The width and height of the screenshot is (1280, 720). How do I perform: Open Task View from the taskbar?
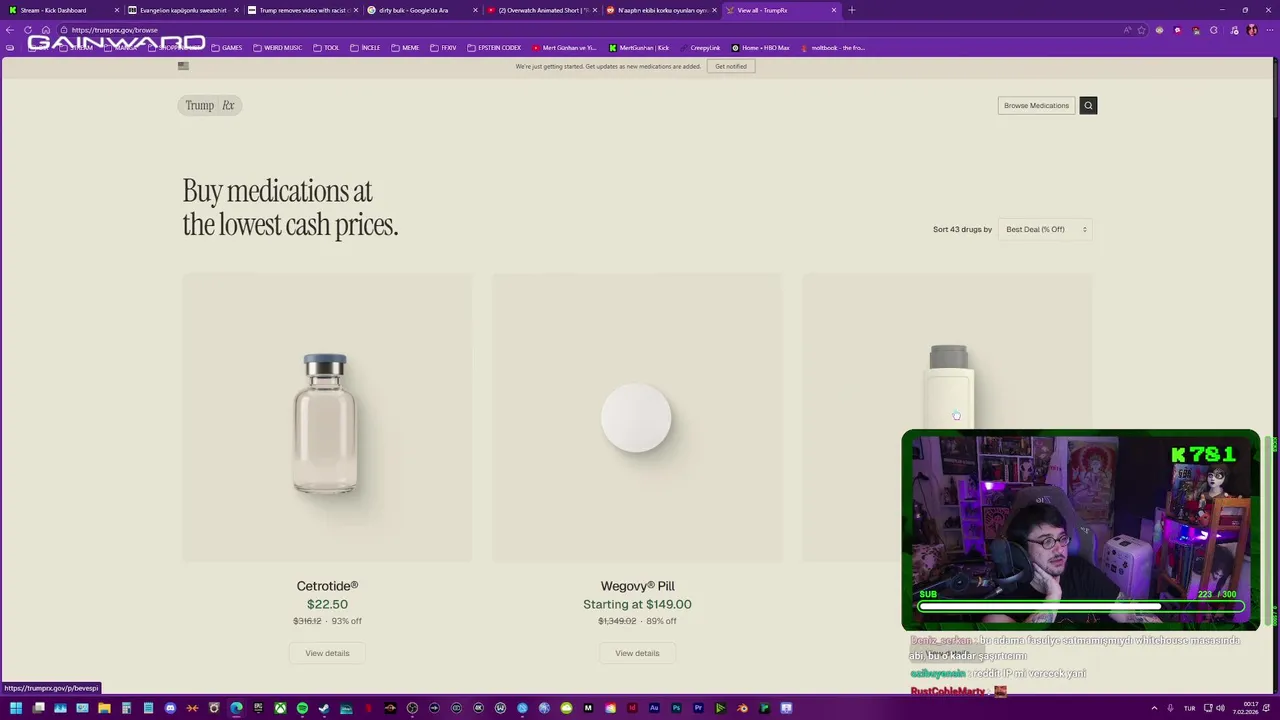pyautogui.click(x=39, y=708)
